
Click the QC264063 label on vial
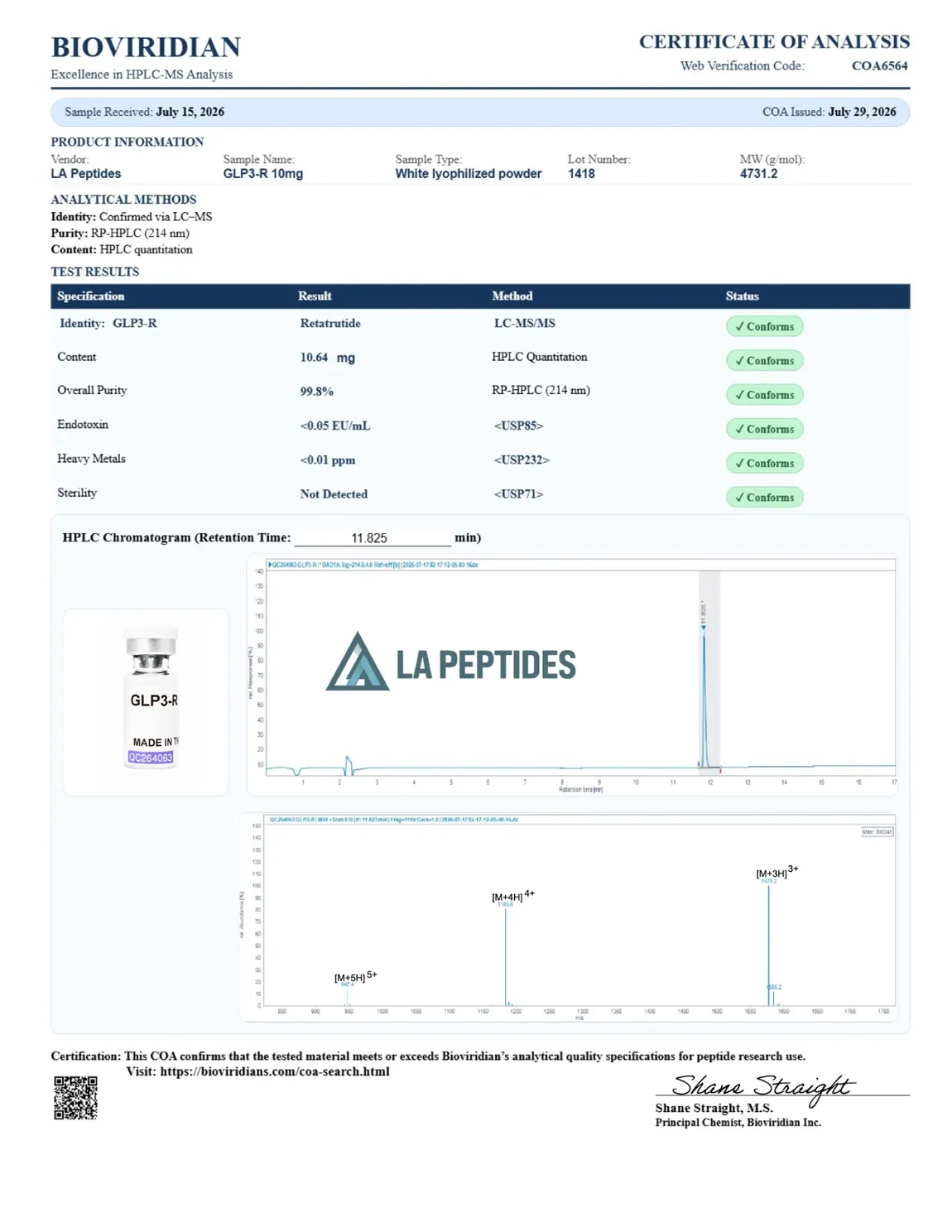click(151, 758)
